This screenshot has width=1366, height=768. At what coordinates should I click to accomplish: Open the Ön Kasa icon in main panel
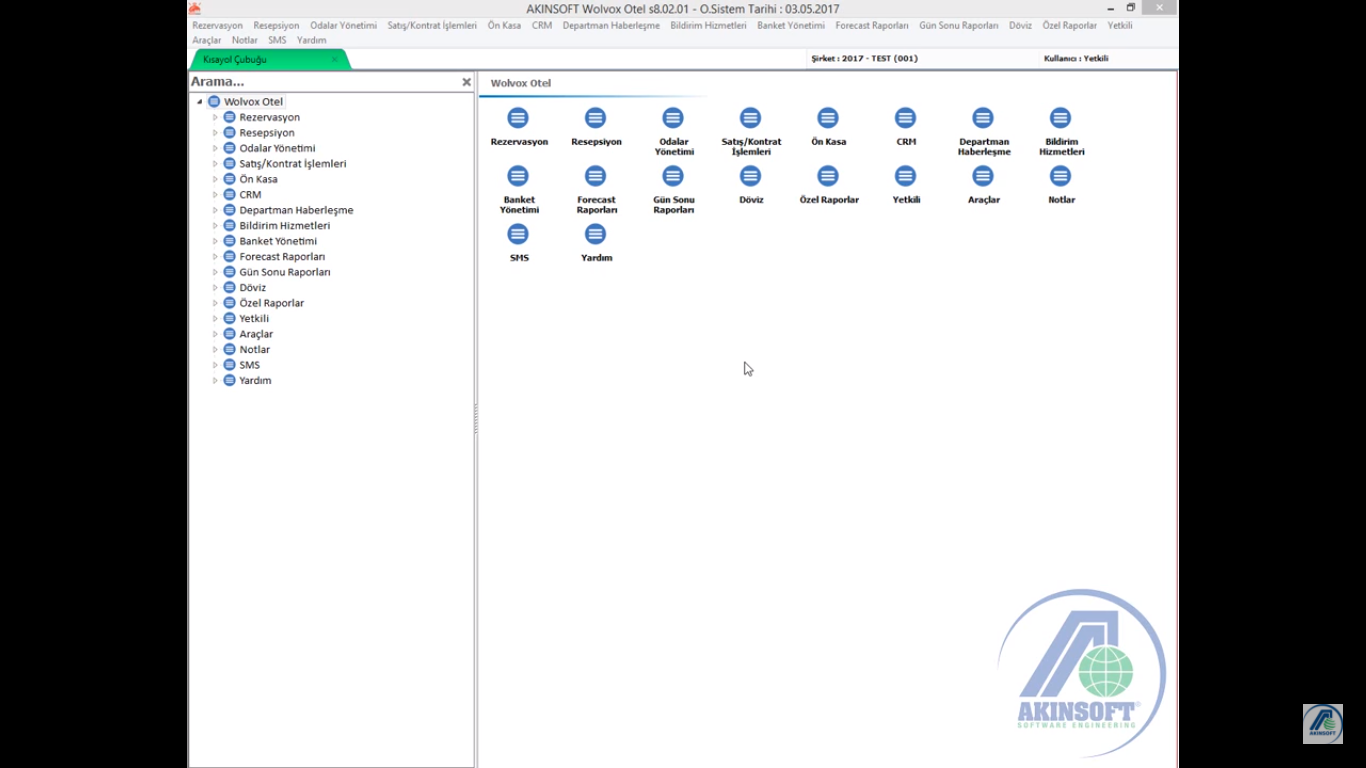pyautogui.click(x=828, y=118)
